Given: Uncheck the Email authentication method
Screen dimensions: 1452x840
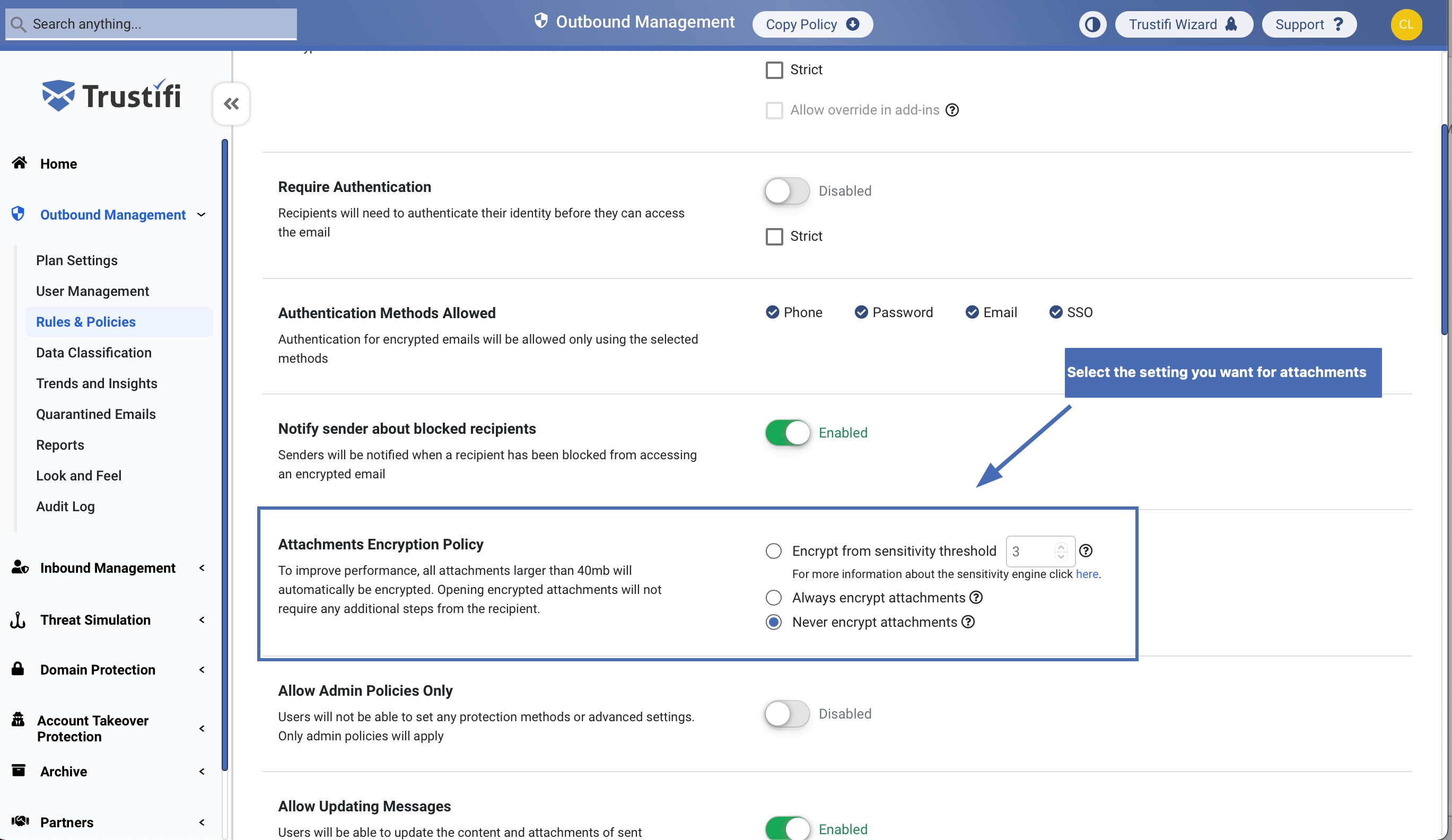Looking at the screenshot, I should (x=972, y=312).
